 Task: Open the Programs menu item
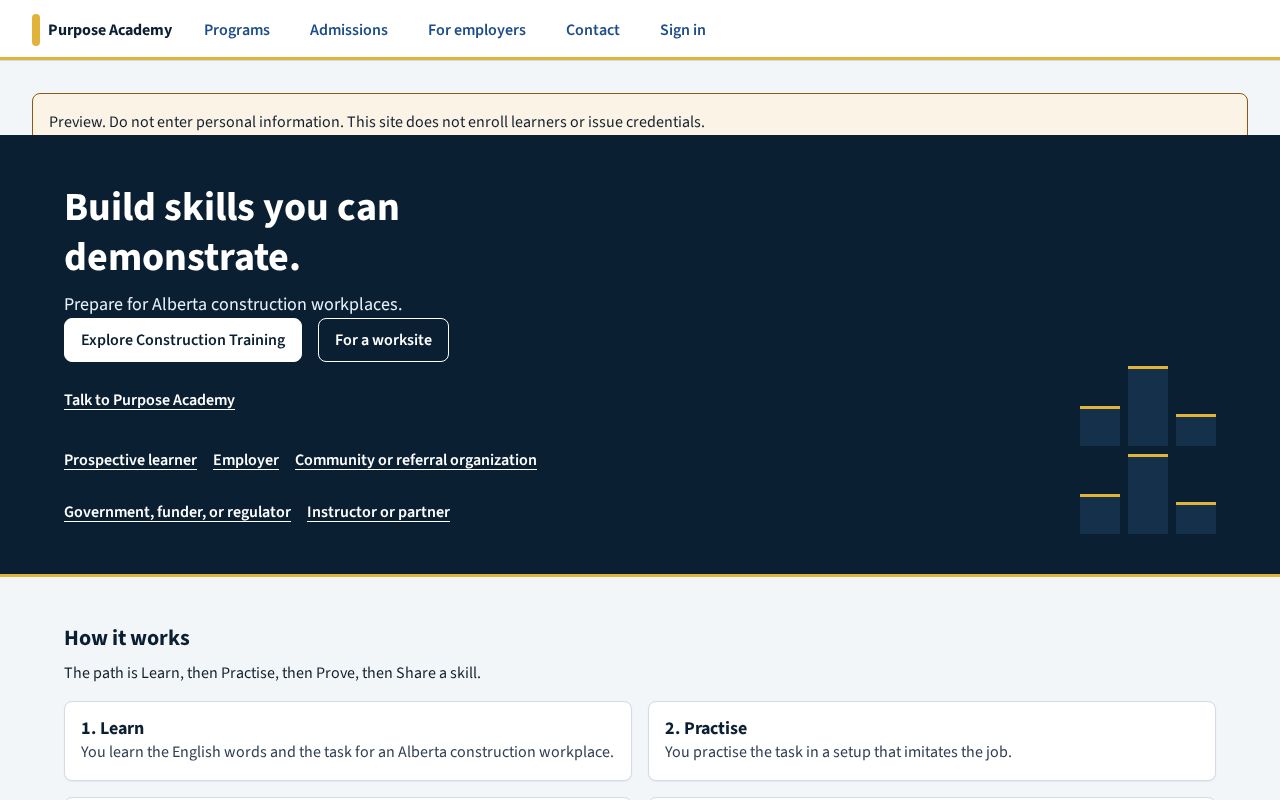click(237, 30)
